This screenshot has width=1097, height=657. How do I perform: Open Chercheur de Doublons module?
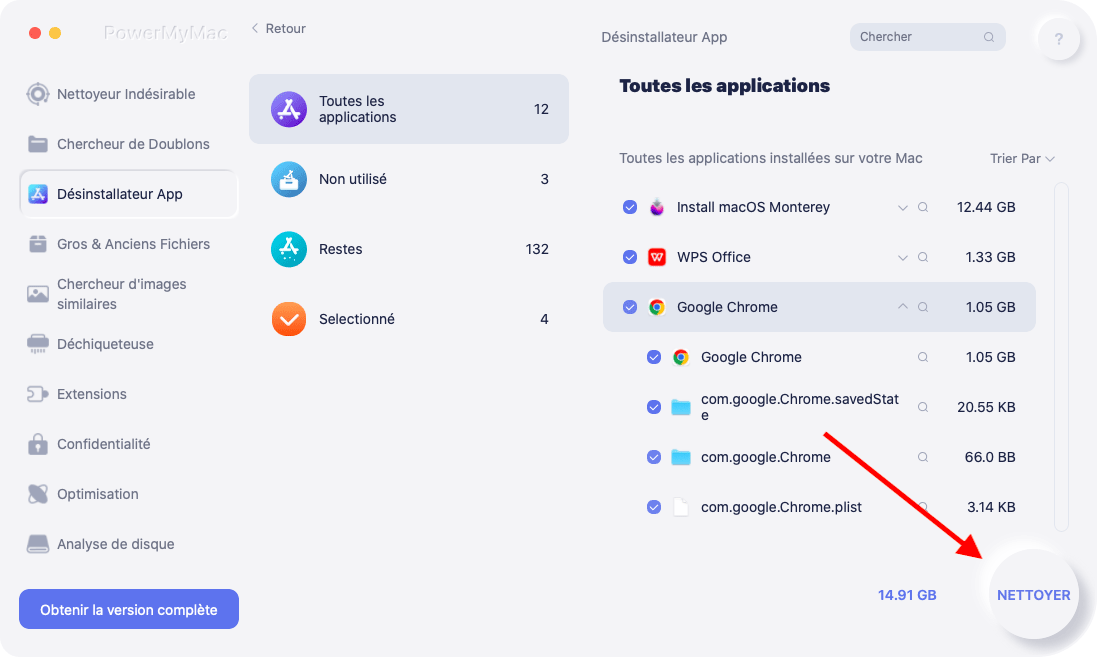pyautogui.click(x=128, y=144)
